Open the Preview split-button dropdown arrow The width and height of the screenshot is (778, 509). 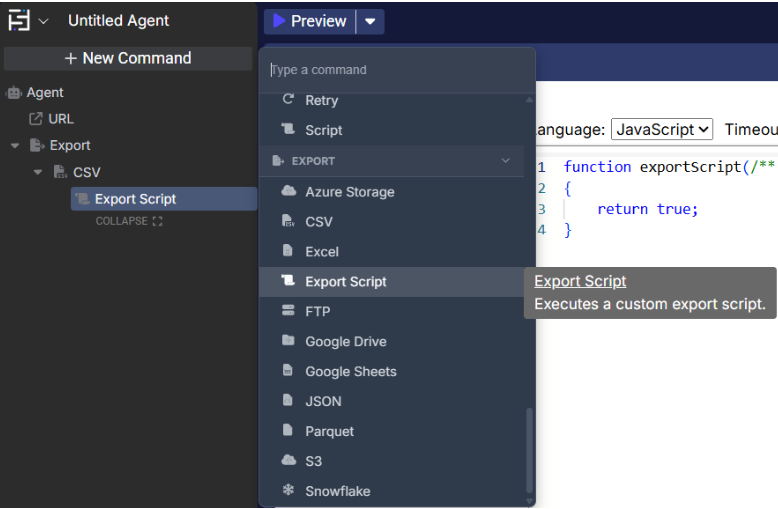pyautogui.click(x=371, y=21)
